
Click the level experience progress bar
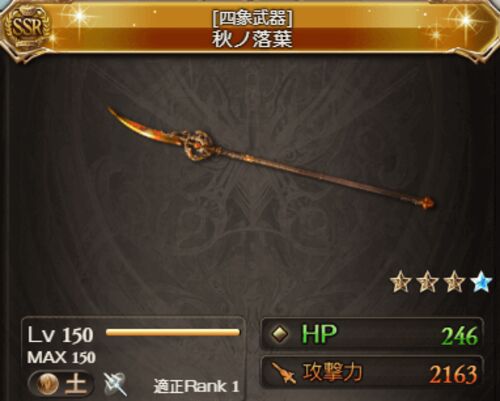click(x=173, y=332)
